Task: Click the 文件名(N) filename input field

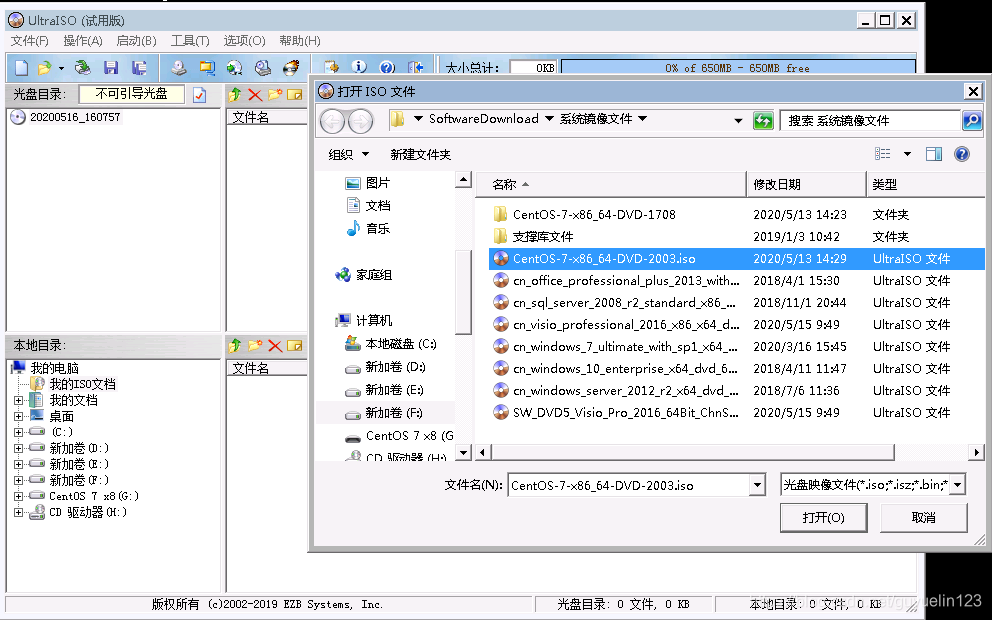Action: pos(629,485)
